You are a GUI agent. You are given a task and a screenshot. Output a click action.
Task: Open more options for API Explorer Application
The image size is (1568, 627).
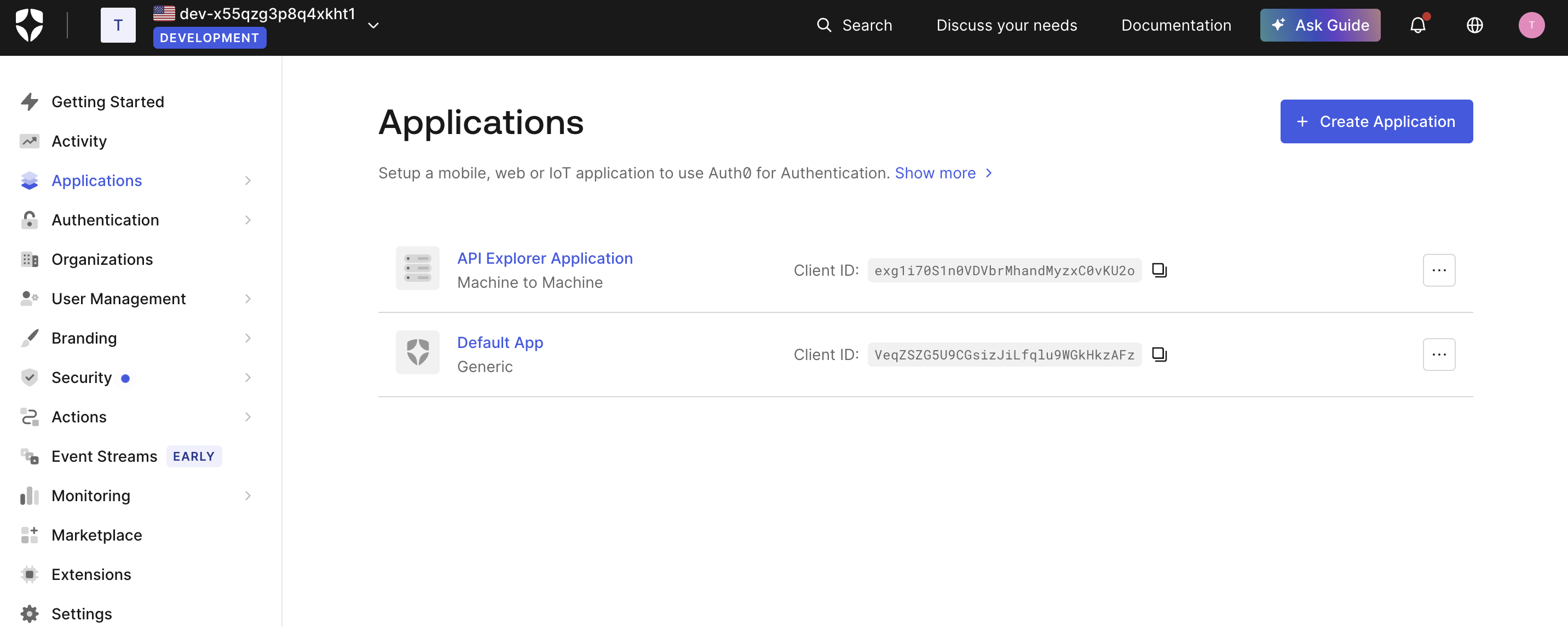(1438, 270)
